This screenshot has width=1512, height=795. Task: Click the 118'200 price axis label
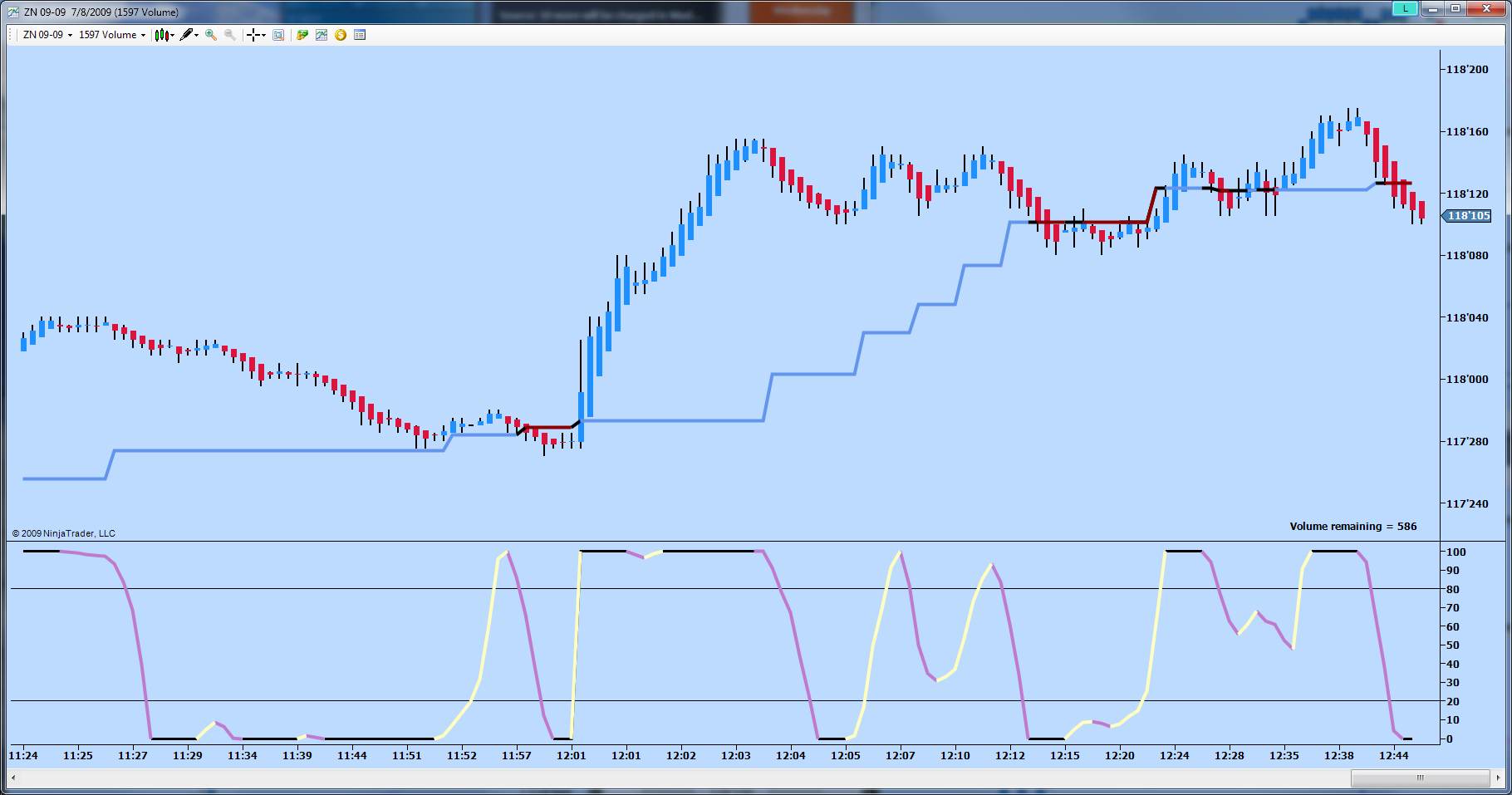(x=1467, y=70)
